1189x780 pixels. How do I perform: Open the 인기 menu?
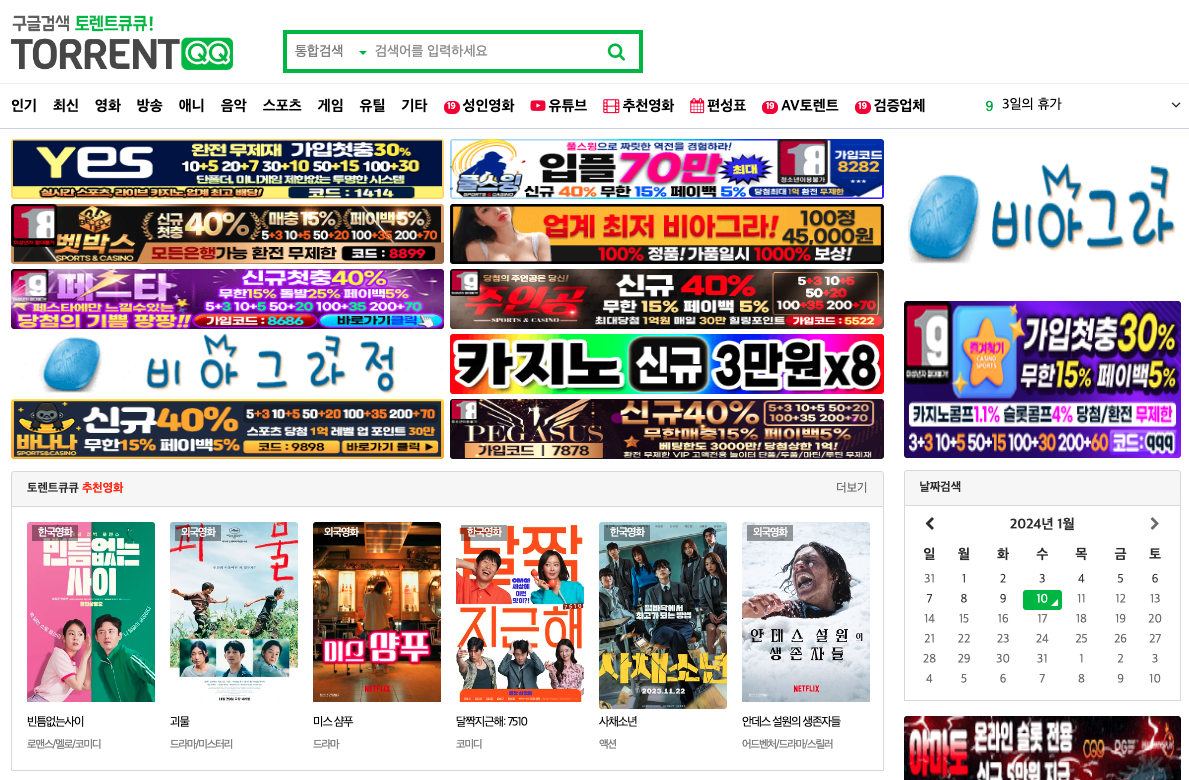tap(24, 105)
